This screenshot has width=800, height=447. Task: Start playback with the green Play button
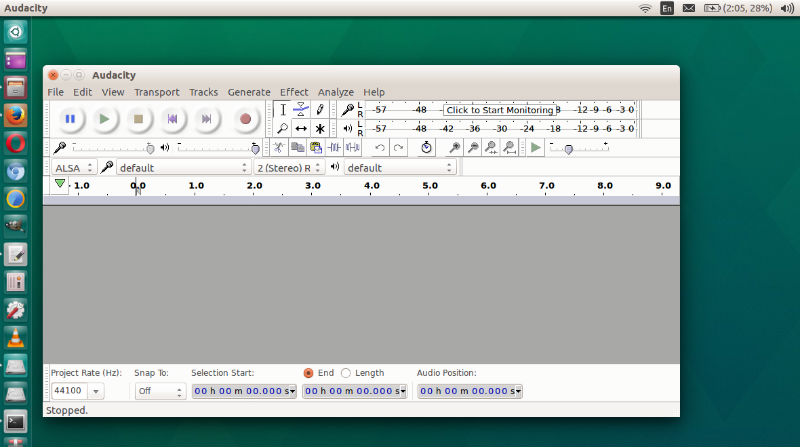(105, 119)
